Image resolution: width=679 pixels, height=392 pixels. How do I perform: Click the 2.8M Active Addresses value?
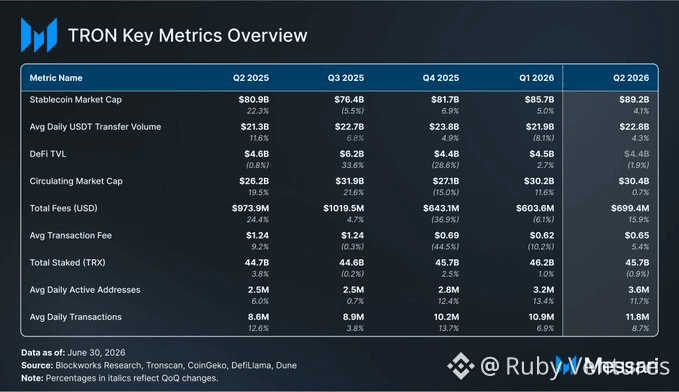tap(449, 290)
